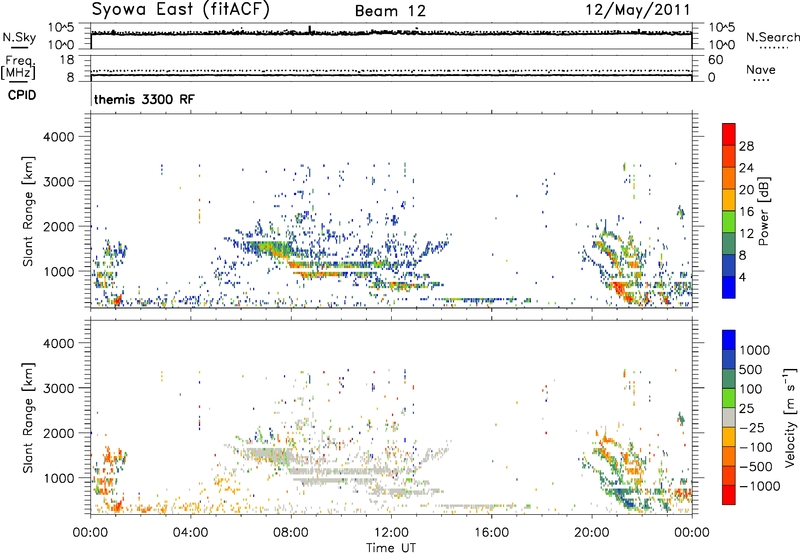Click the "04:00" time tick label
Screen dimensions: 800x554
click(190, 533)
